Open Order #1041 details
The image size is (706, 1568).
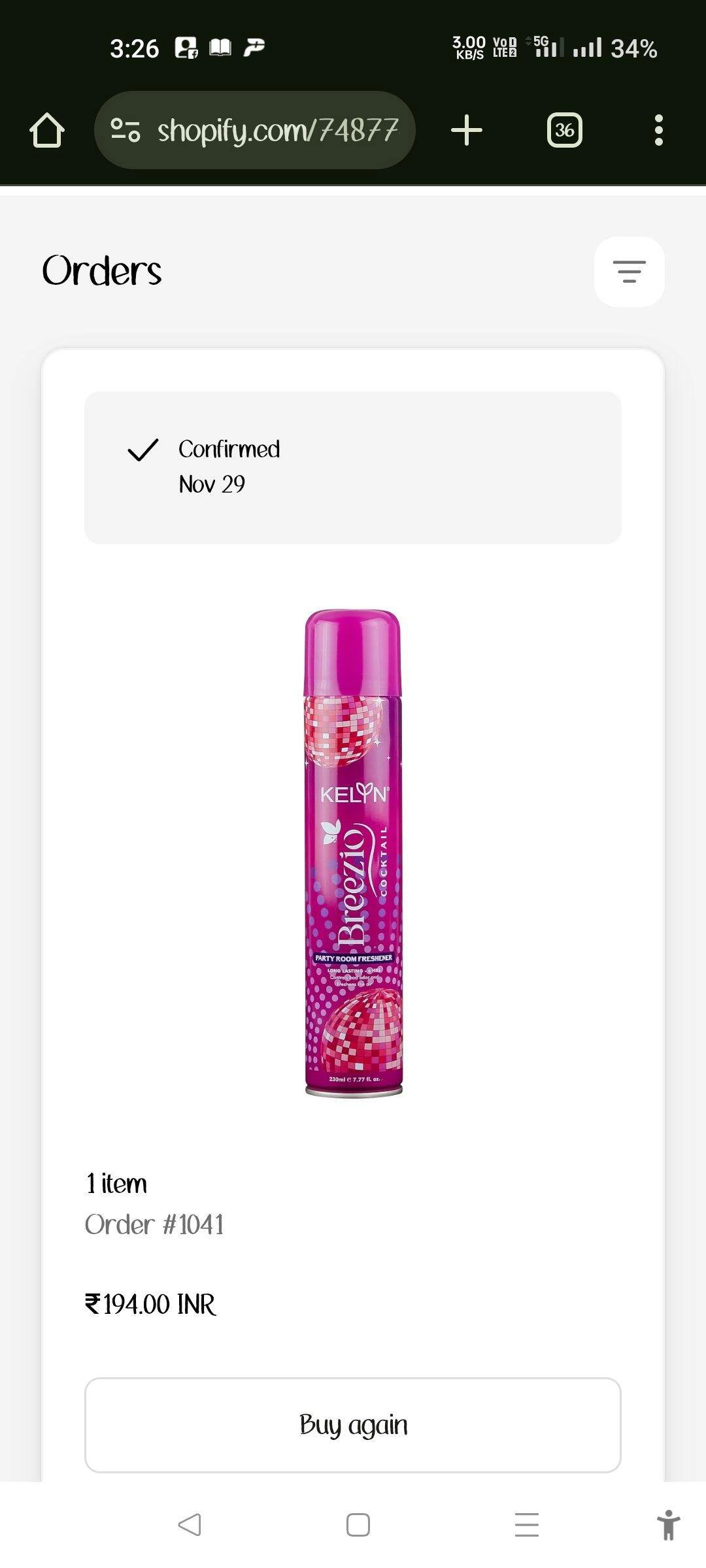(154, 1224)
